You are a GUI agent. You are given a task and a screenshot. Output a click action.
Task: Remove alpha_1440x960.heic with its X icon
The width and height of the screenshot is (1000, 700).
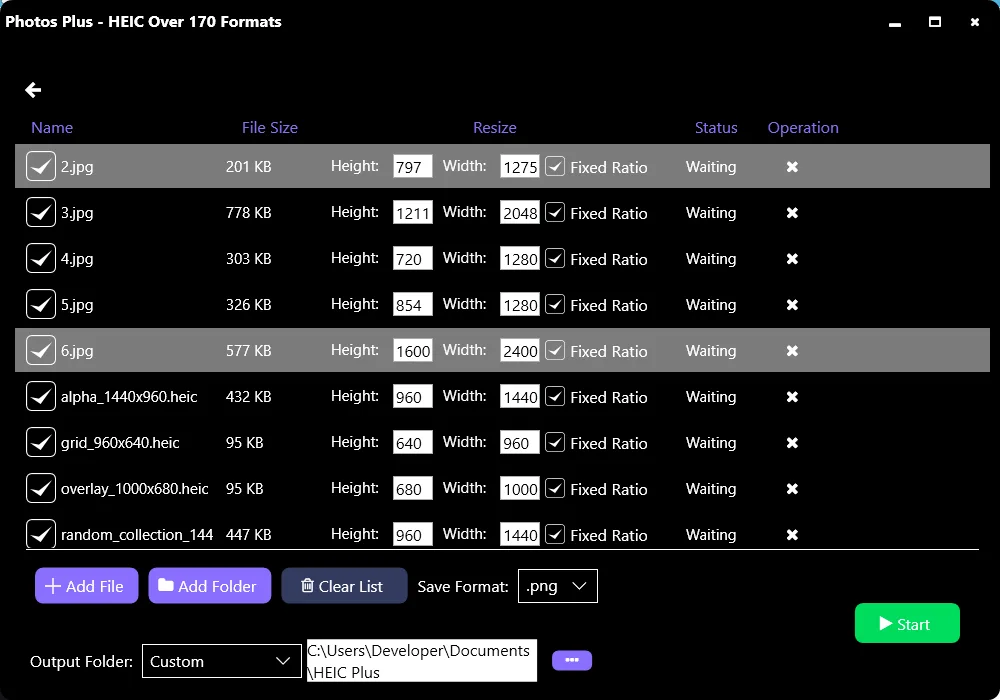(x=792, y=396)
